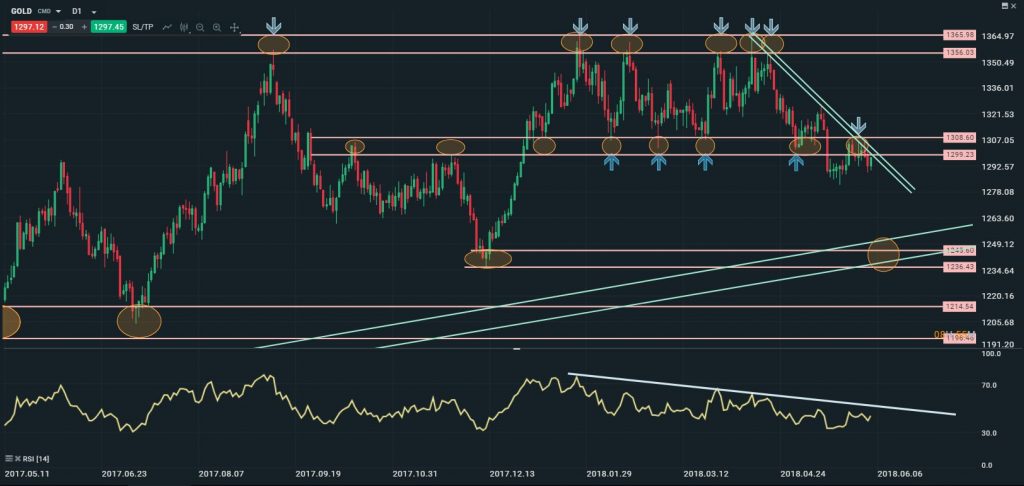Screen dimensions: 1024x486
Task: Select the 1365.98 horizontal line label
Action: 959,35
